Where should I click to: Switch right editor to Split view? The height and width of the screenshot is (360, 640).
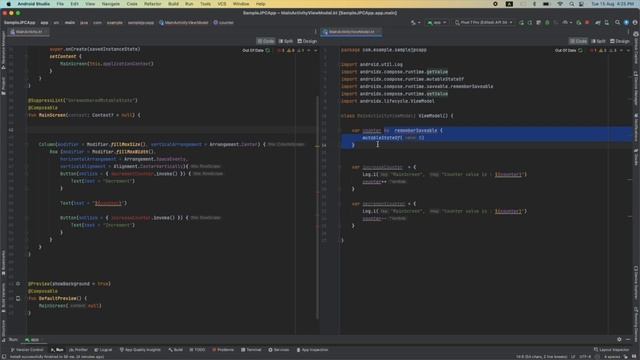click(598, 41)
